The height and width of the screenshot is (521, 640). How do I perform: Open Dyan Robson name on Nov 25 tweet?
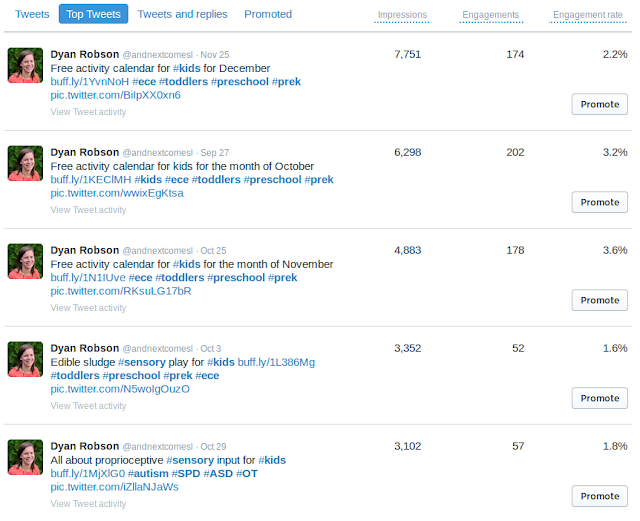coord(85,54)
